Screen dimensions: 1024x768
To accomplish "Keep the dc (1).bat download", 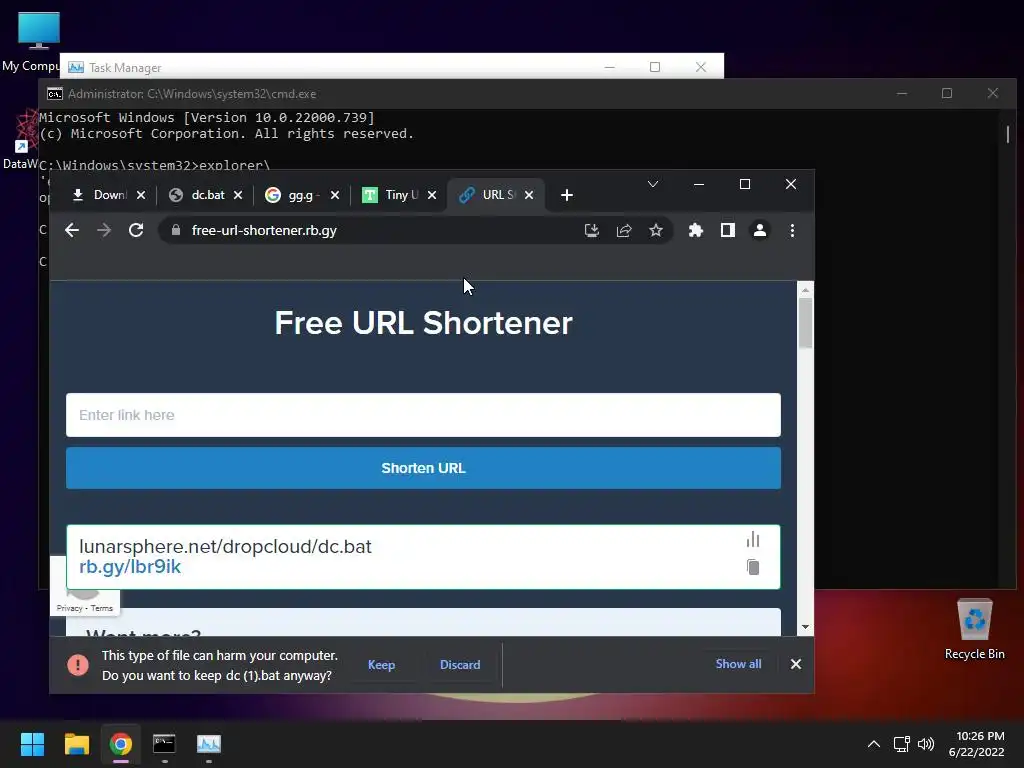I will pyautogui.click(x=381, y=665).
